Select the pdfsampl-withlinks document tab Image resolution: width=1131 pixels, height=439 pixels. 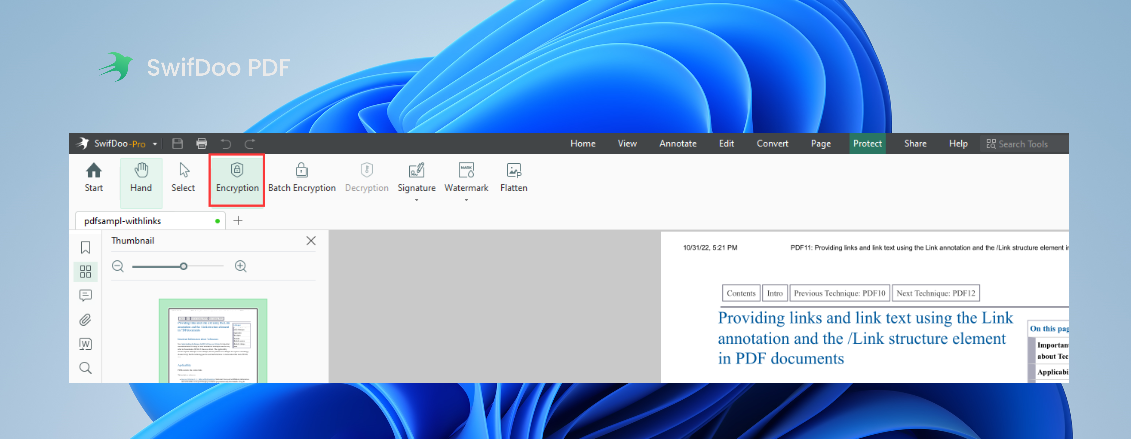click(x=150, y=221)
